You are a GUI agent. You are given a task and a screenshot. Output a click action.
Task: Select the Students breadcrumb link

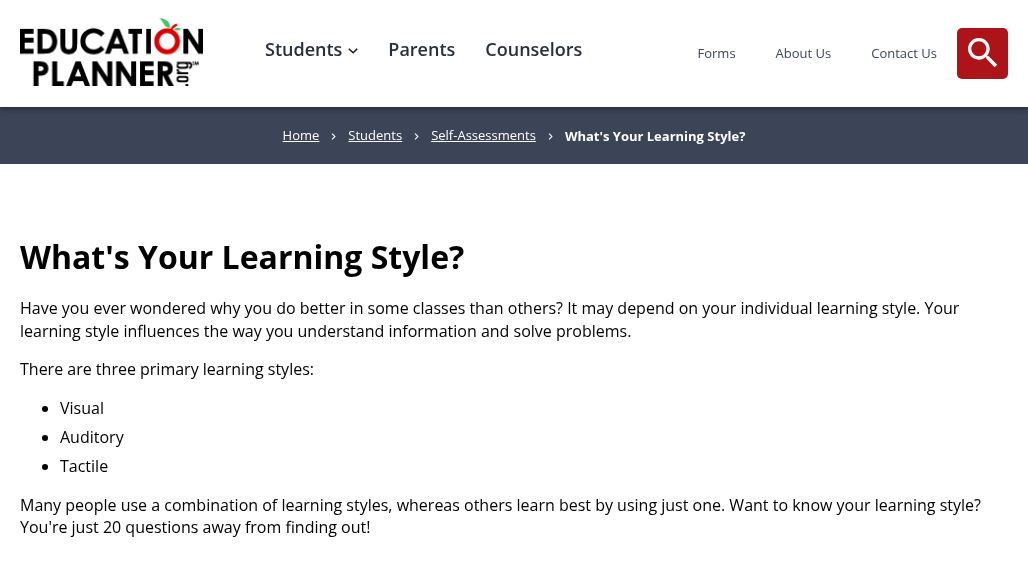[x=375, y=136]
